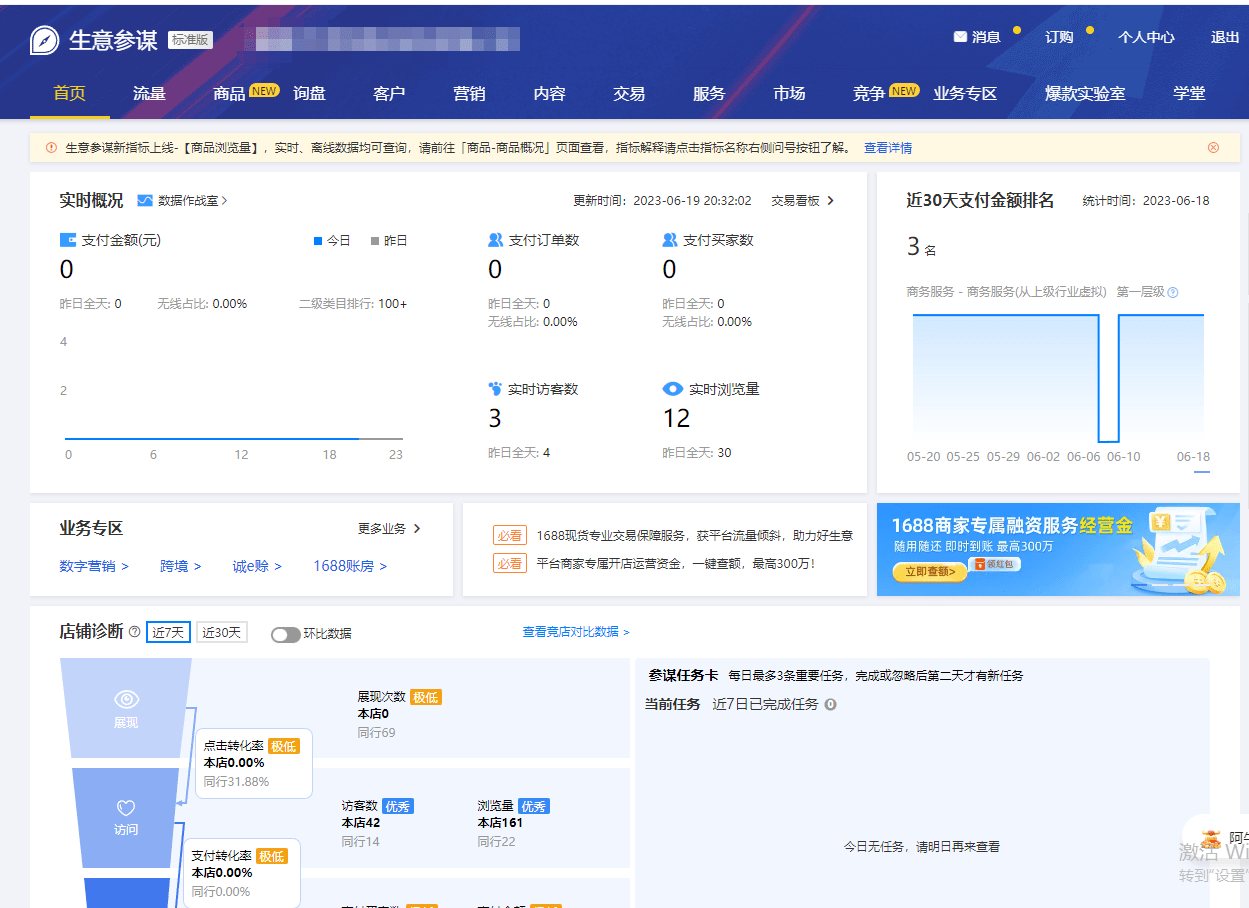
Task: Click the 支付订单数 people icon
Action: tap(496, 240)
